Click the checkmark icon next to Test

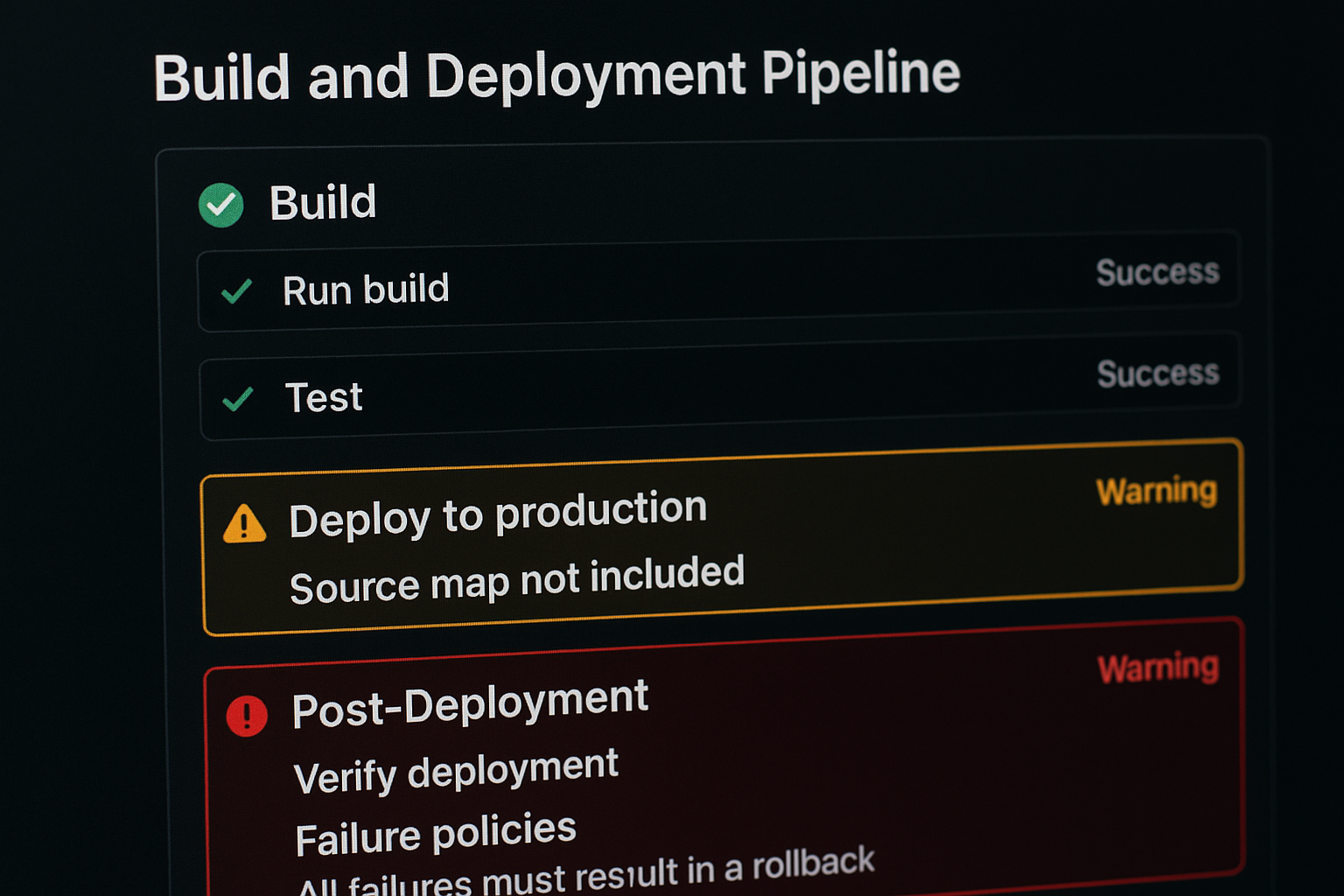click(x=238, y=399)
